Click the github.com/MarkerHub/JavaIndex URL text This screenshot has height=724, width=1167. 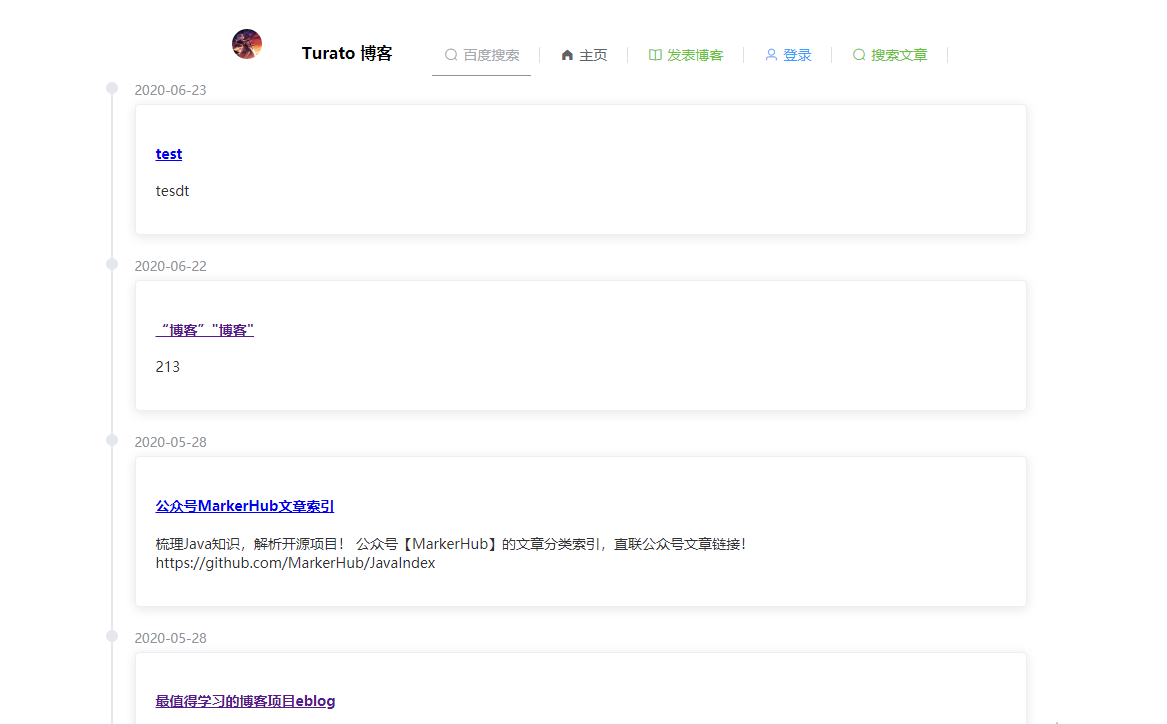[x=295, y=563]
